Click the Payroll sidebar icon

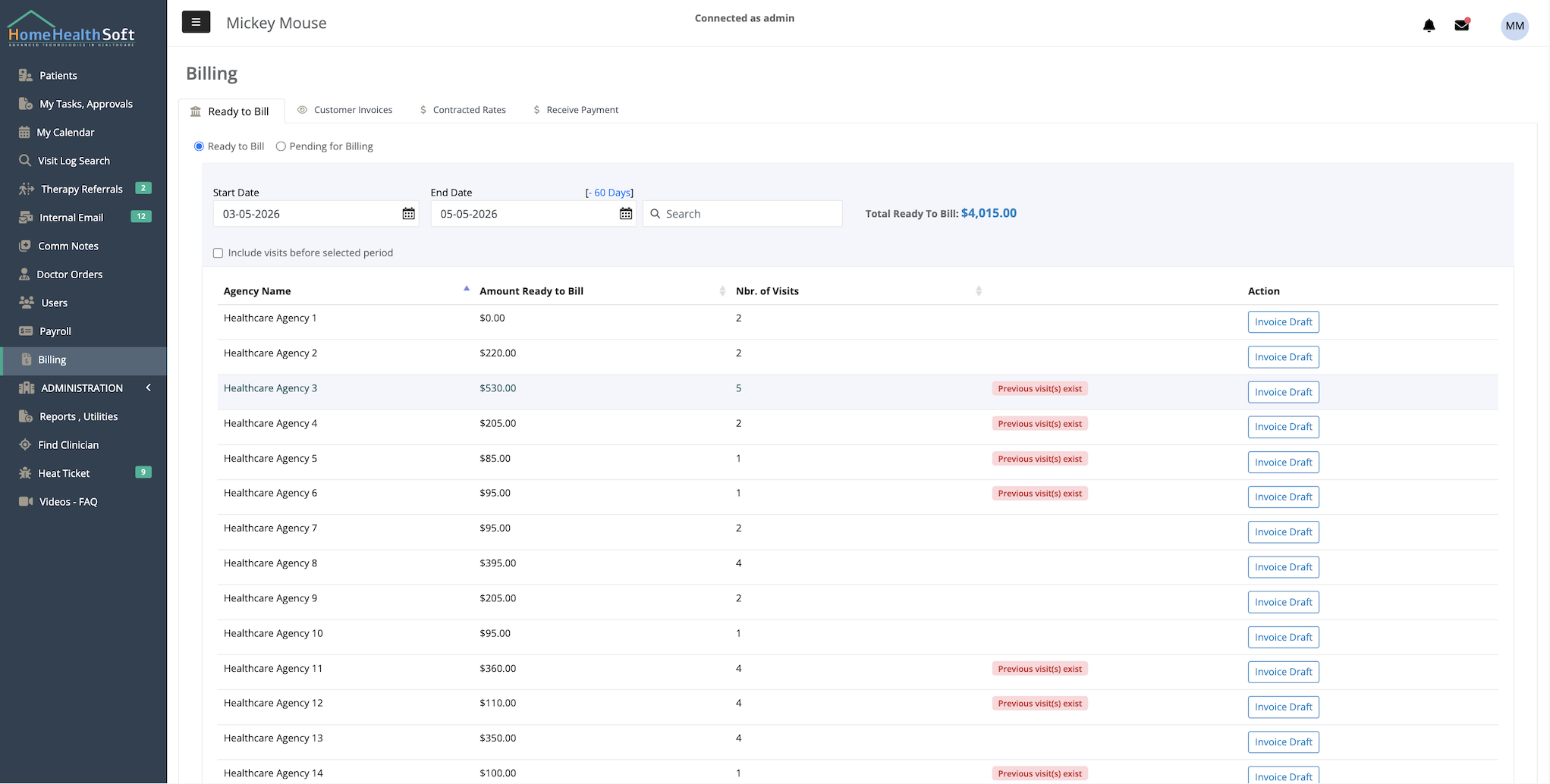[26, 331]
